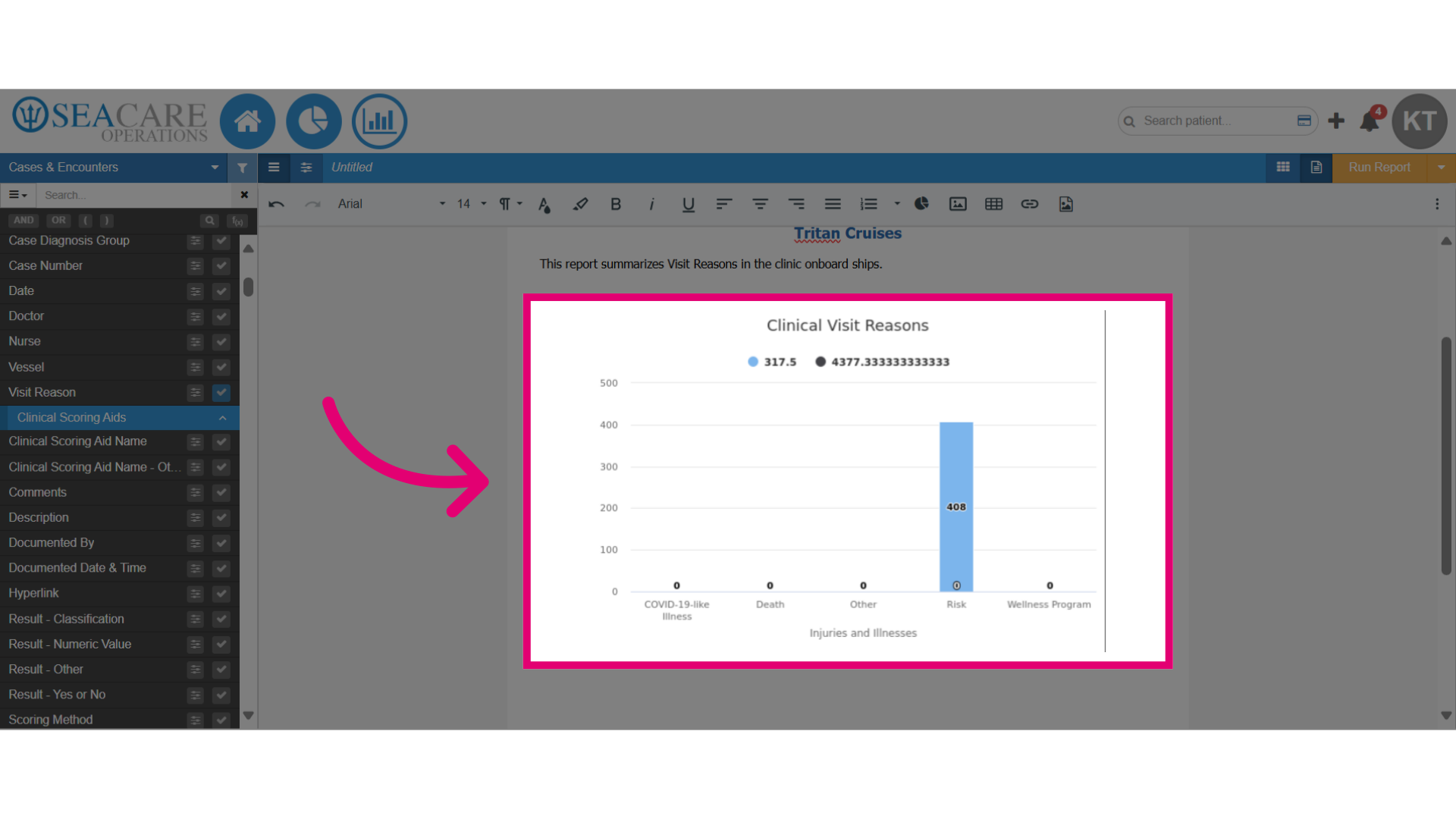
Task: Toggle italic formatting
Action: [652, 204]
